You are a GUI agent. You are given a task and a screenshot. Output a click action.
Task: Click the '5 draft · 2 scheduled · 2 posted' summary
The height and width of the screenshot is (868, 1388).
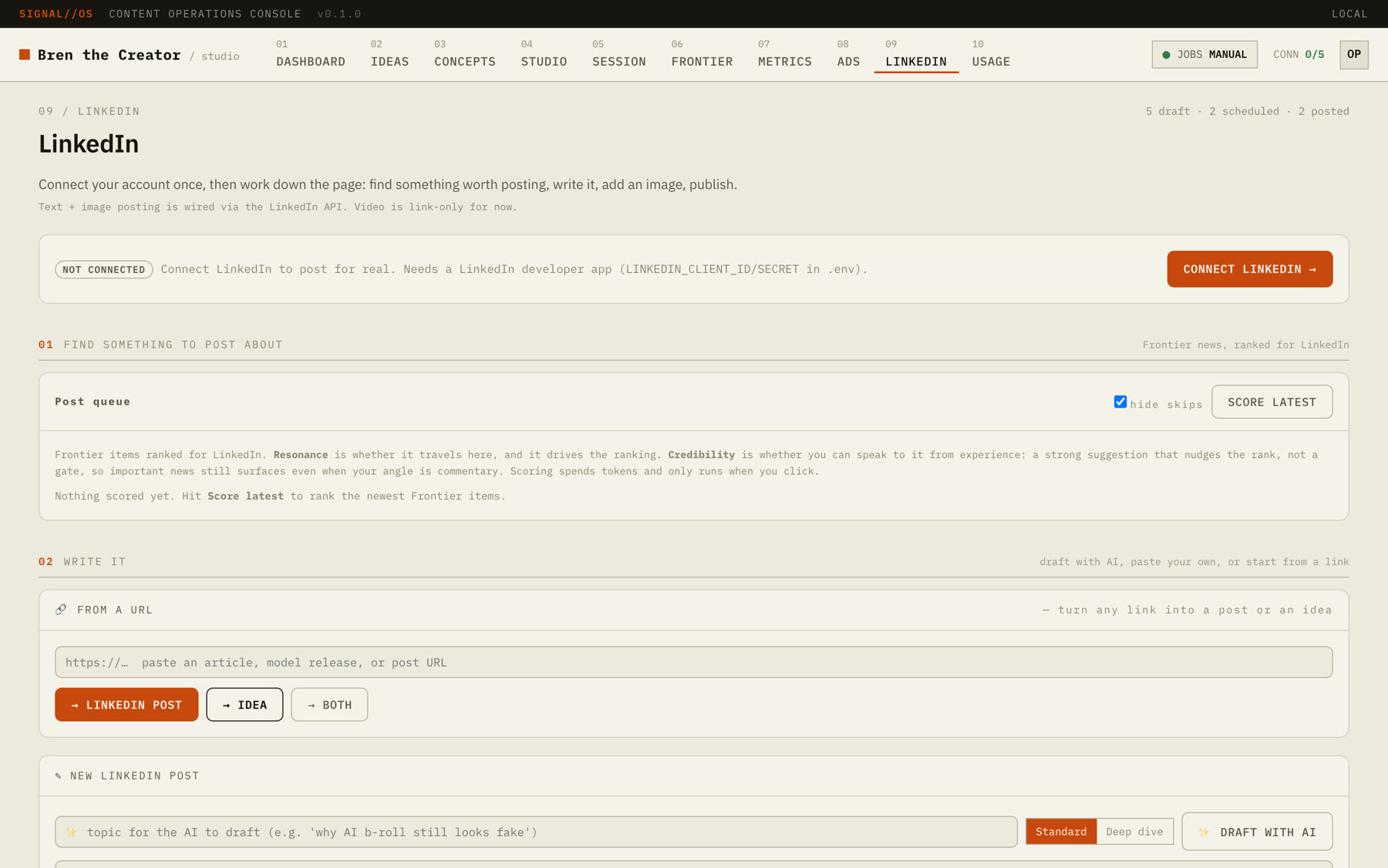click(x=1247, y=111)
